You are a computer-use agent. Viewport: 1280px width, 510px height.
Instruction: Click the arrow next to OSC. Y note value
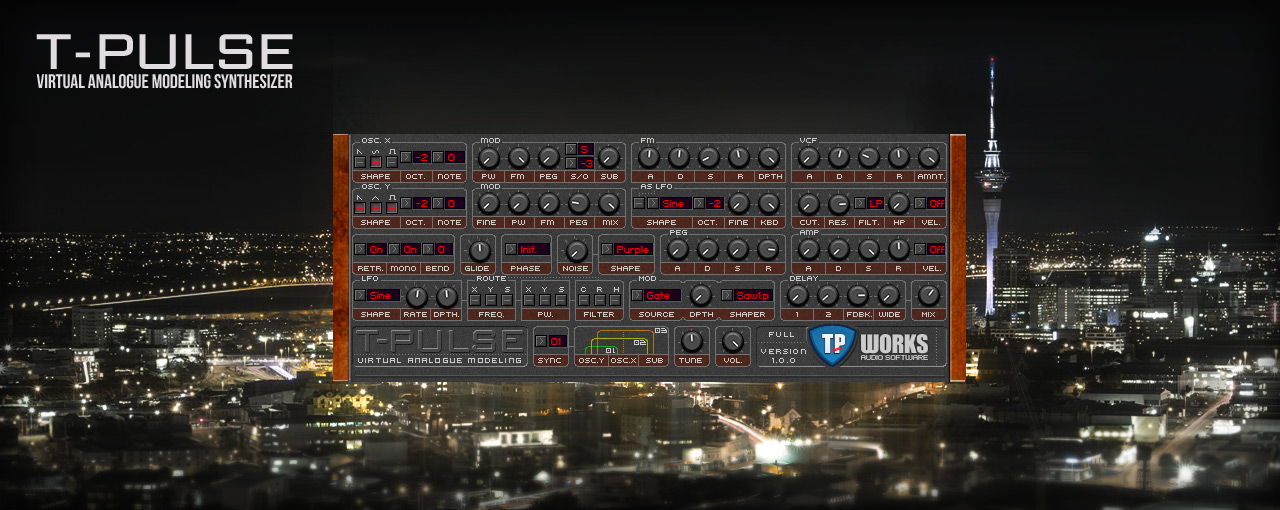(438, 203)
